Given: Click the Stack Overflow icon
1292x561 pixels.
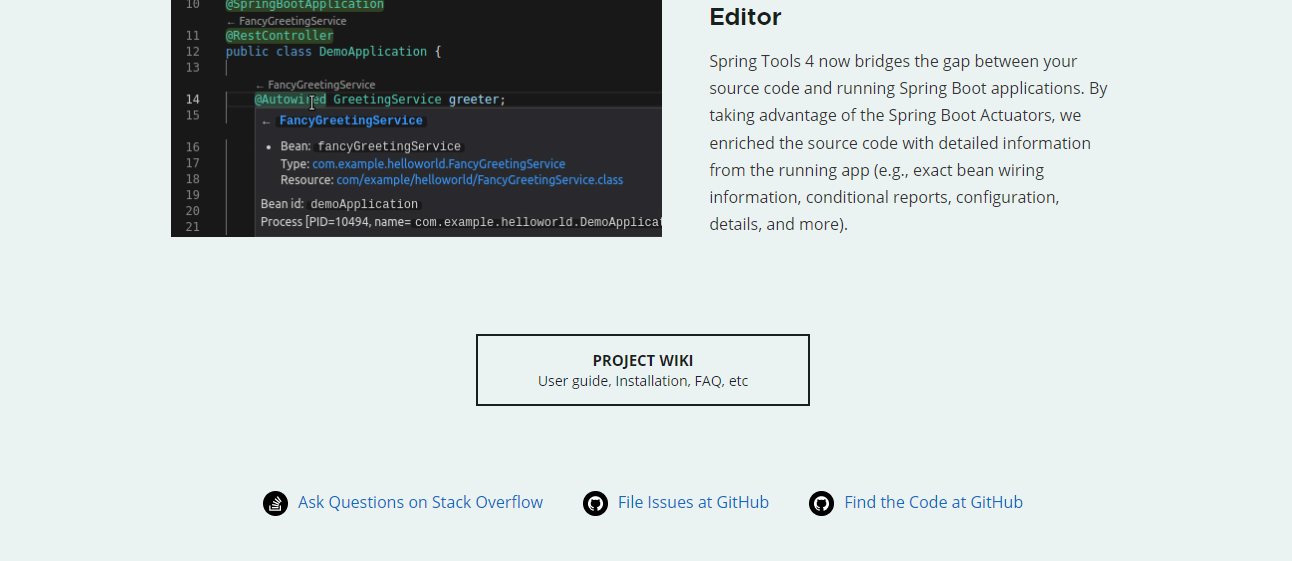Looking at the screenshot, I should click(x=275, y=503).
